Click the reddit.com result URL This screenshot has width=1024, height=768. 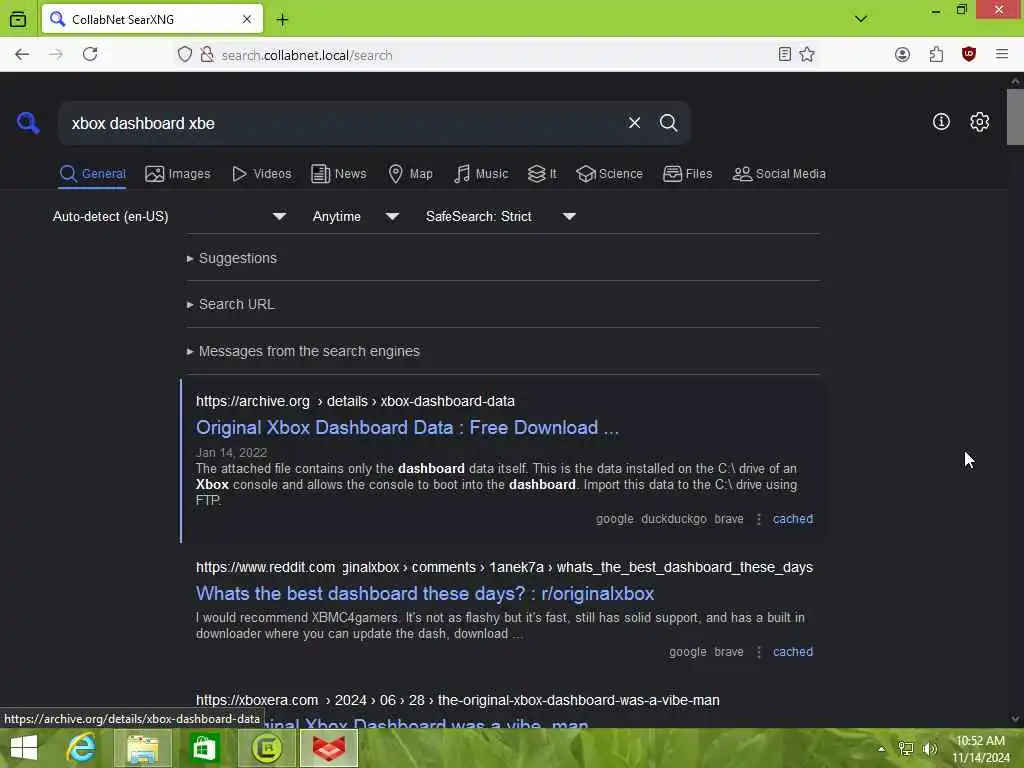pyautogui.click(x=504, y=567)
